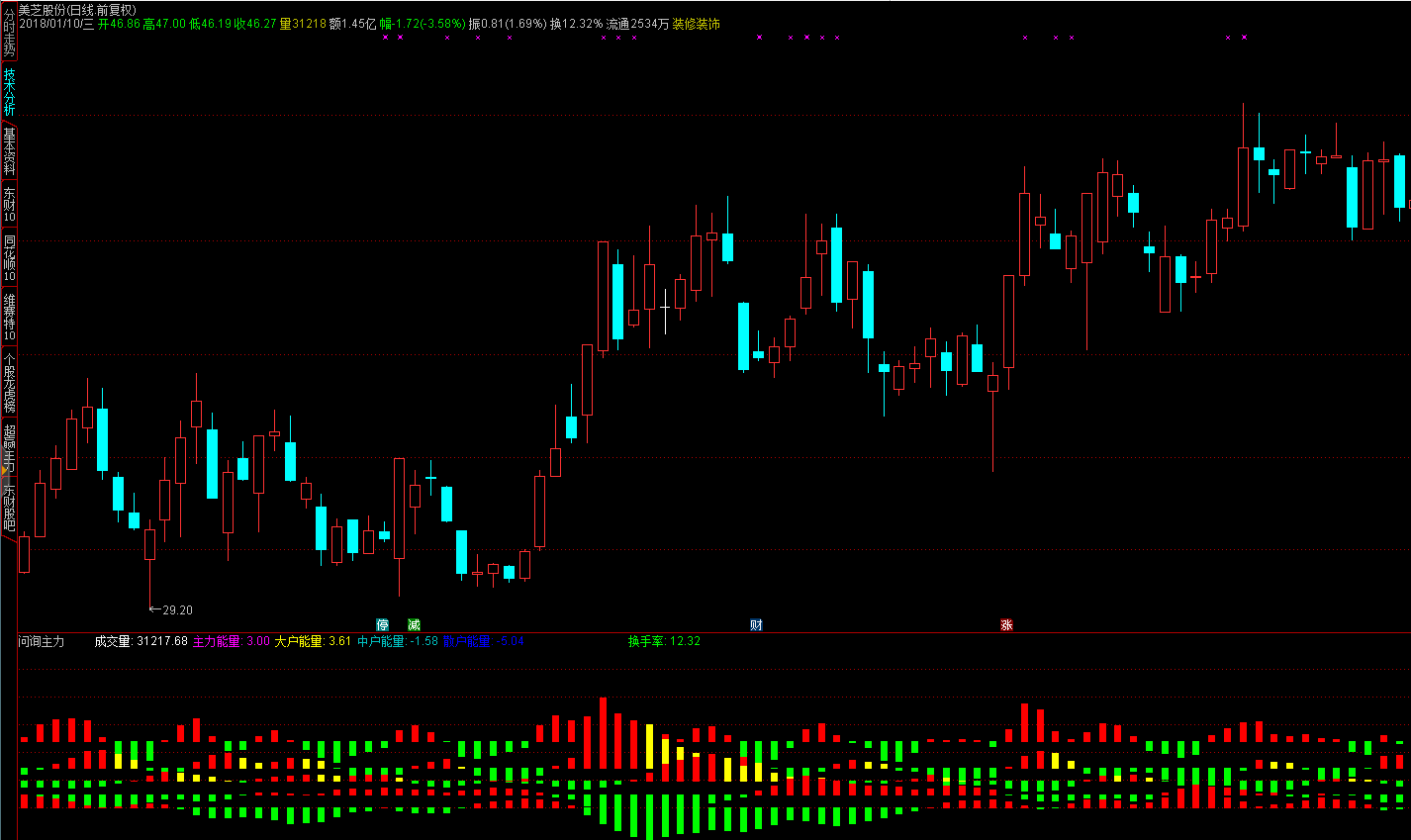Open the 东财股吧 sidebar tab
The width and height of the screenshot is (1411, 840).
tap(9, 508)
